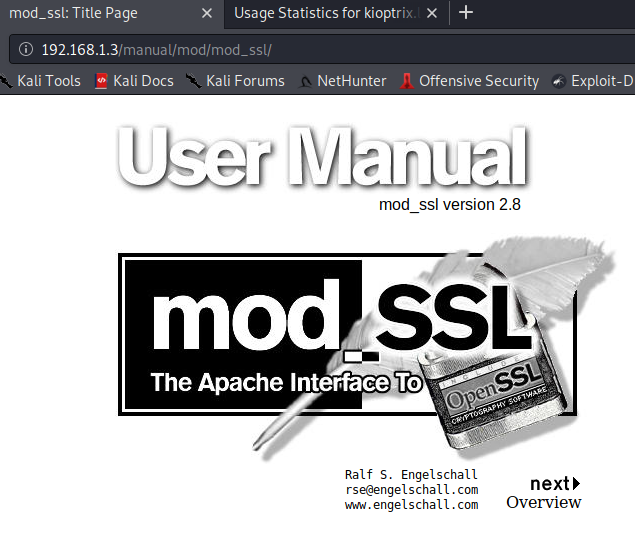Click the Exploit-DB bookmark icon

click(x=559, y=81)
